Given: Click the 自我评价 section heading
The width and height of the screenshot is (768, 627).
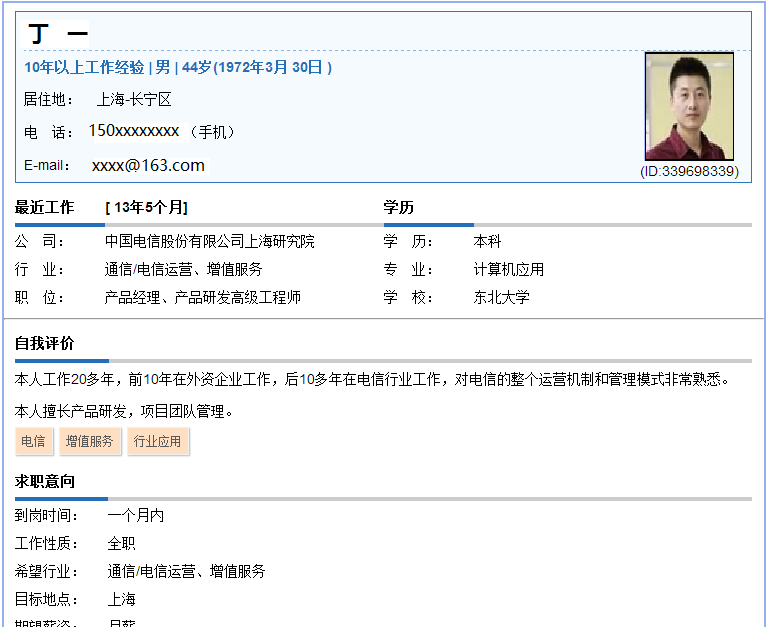Looking at the screenshot, I should (44, 343).
